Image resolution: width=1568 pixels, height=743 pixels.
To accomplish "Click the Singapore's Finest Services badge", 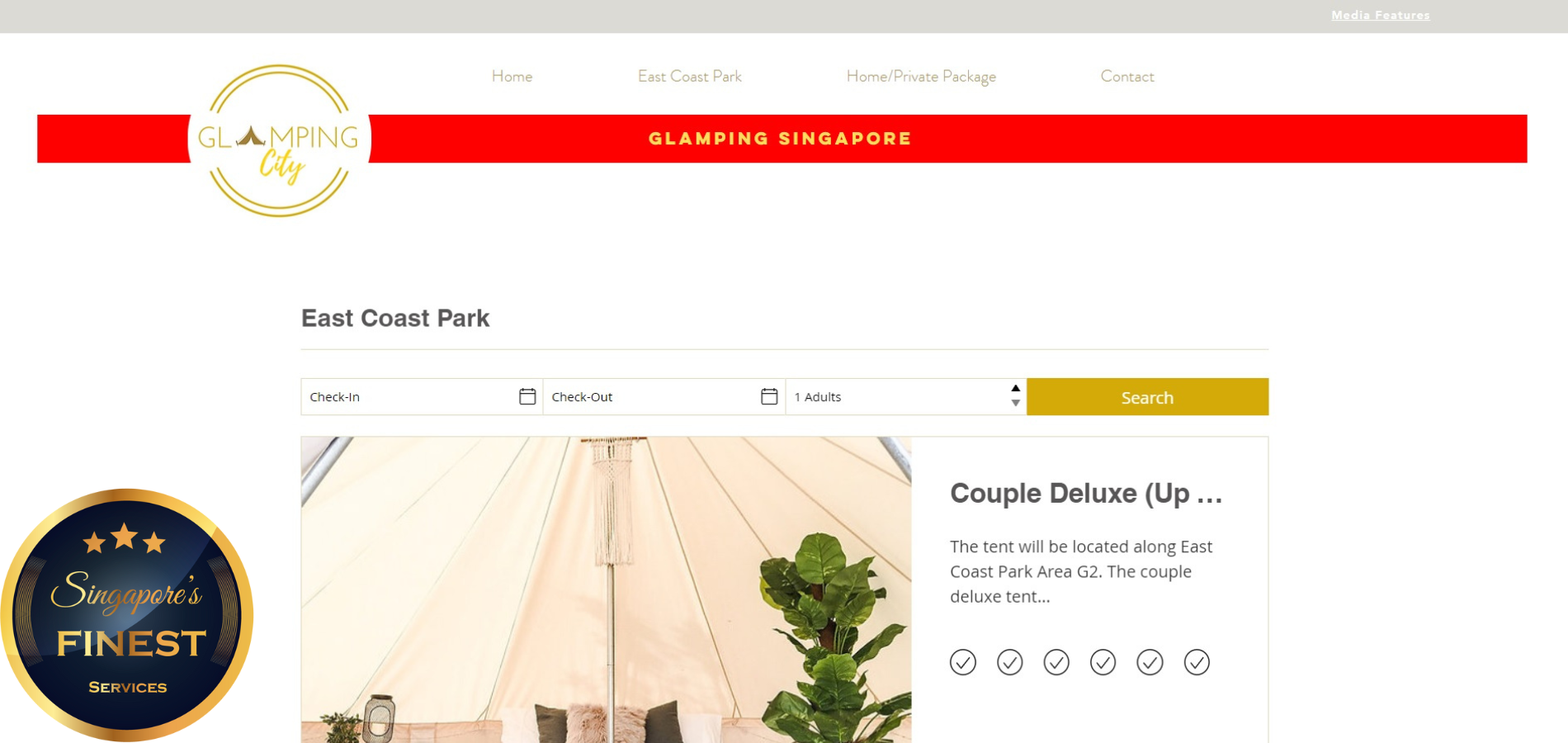I will [x=126, y=615].
